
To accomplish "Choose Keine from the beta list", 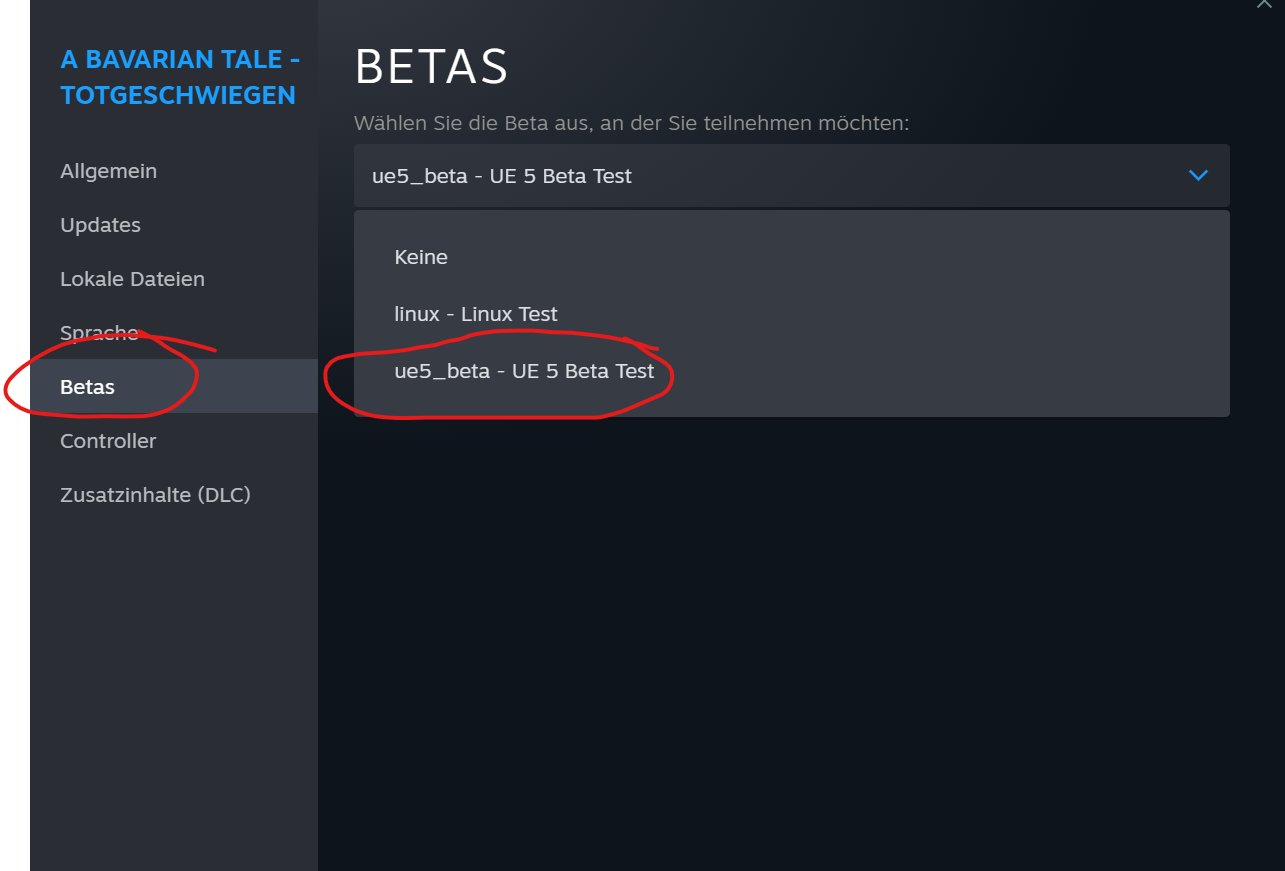I will click(421, 257).
